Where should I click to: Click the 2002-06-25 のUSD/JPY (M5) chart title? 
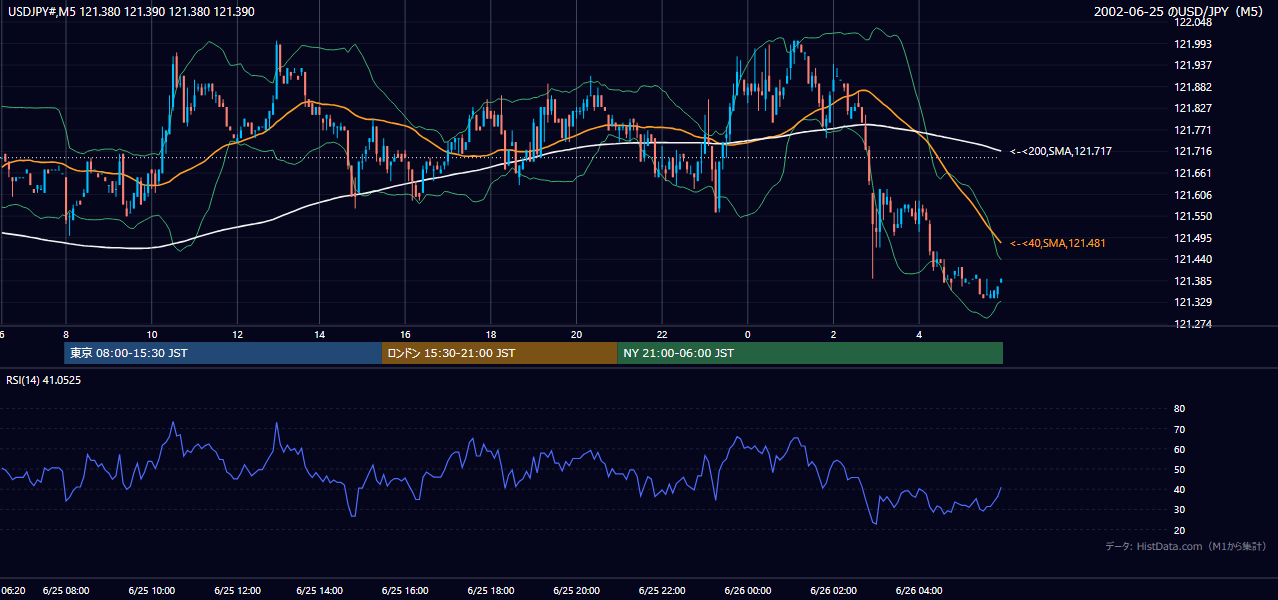(x=1180, y=11)
